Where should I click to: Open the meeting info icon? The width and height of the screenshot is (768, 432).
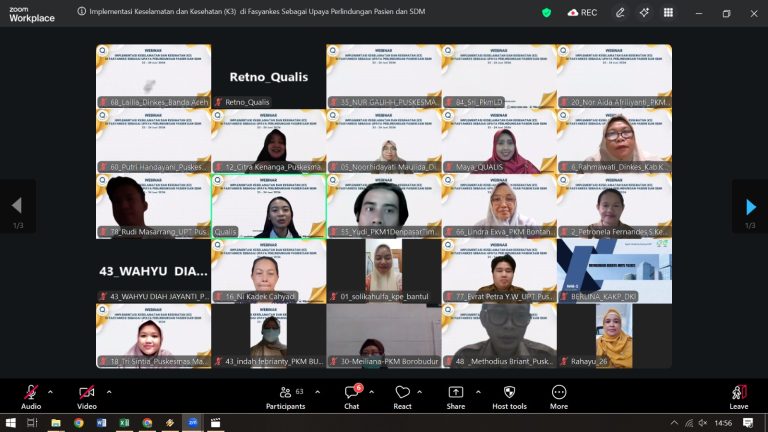tap(82, 11)
